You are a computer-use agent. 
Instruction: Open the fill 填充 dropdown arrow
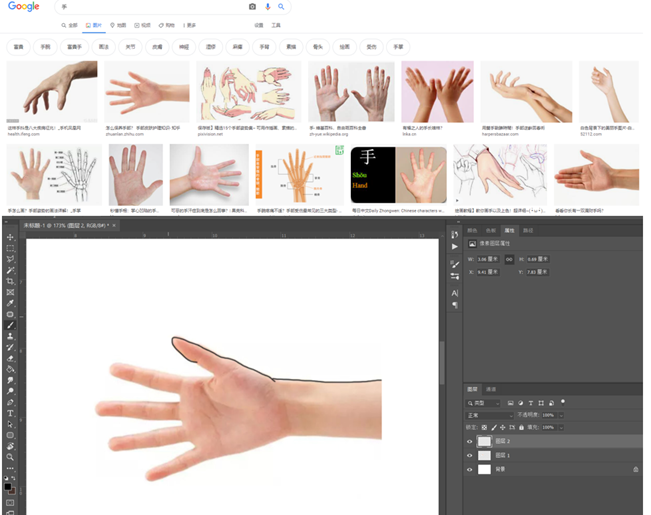coord(561,427)
